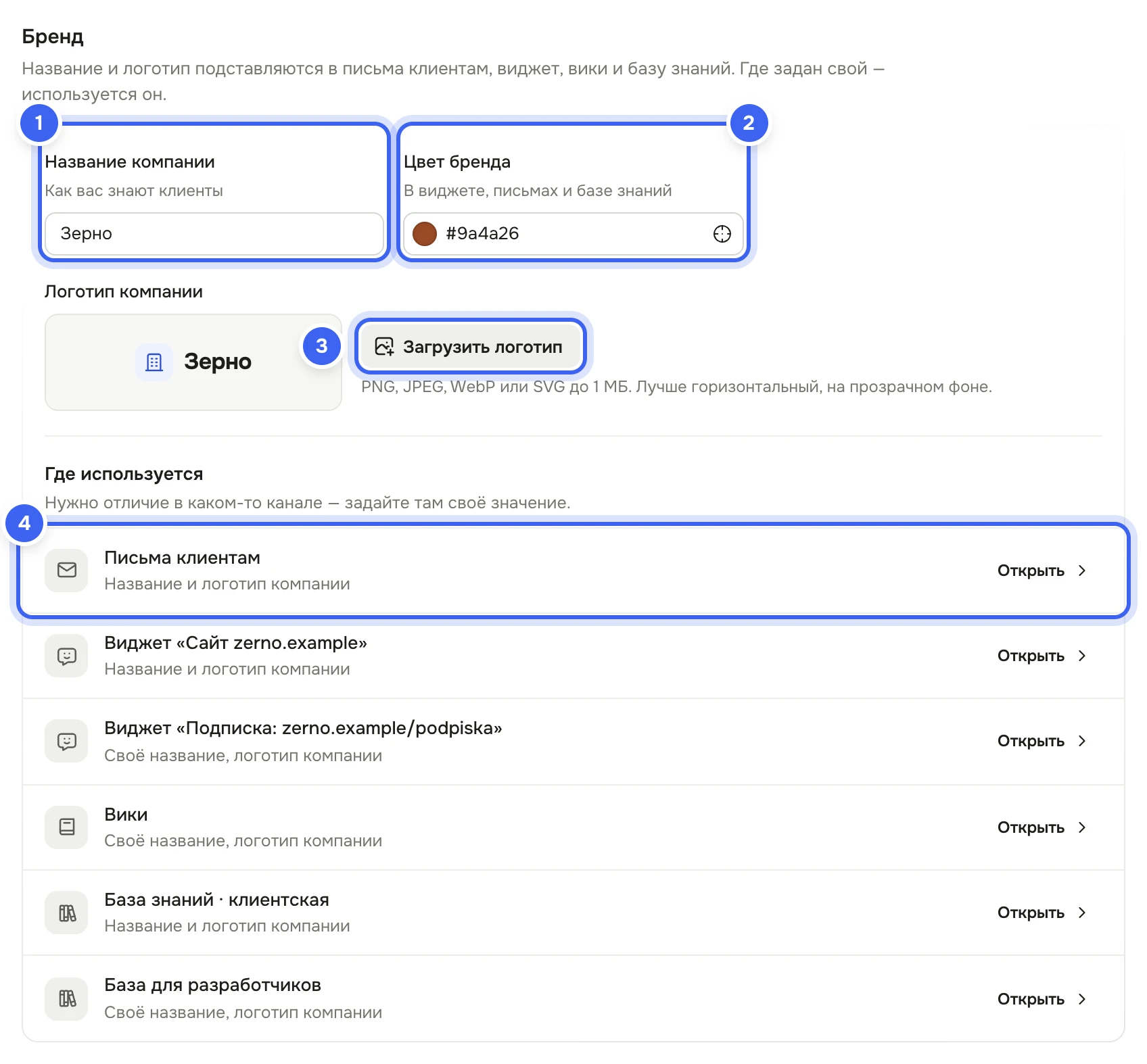Click the Название компании input with Зерно

tap(214, 234)
